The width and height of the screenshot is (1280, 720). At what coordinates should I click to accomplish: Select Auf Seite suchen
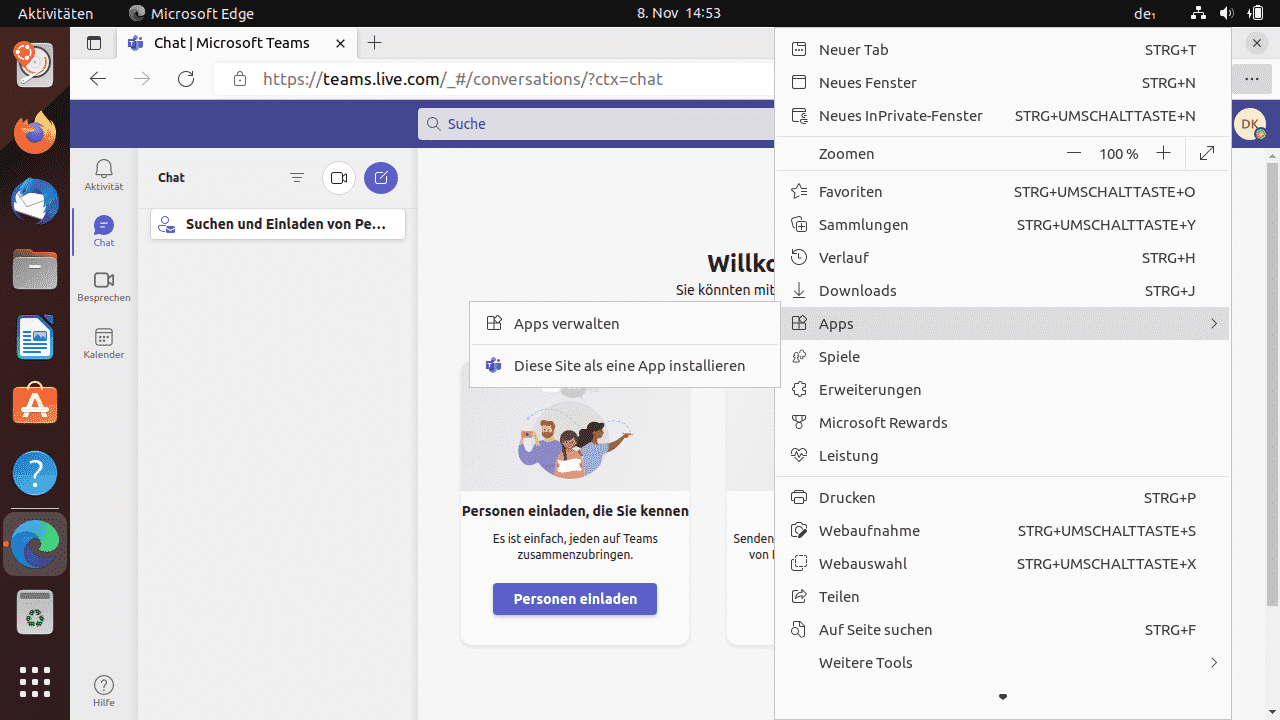1002,630
